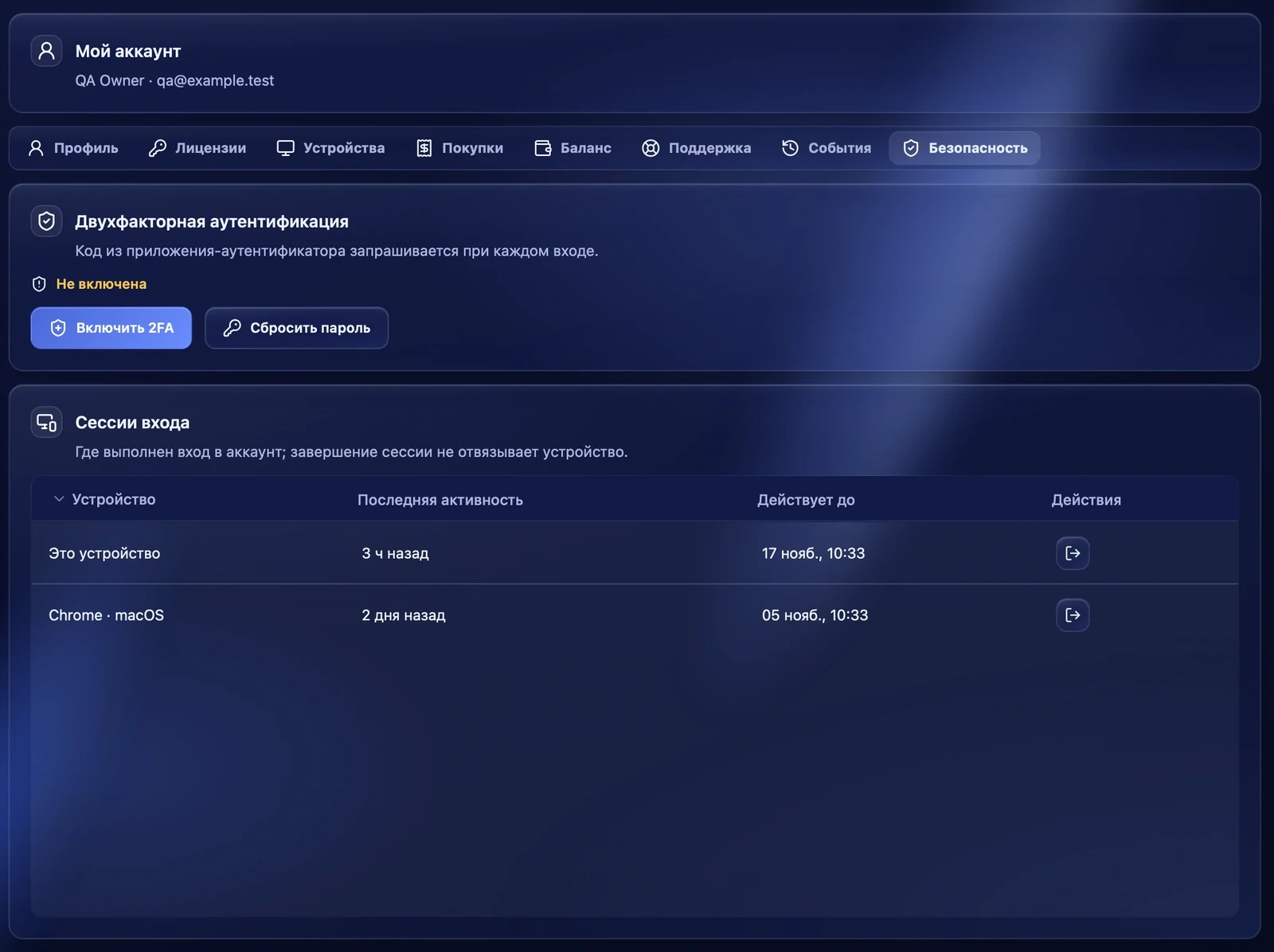Click the Включить 2FA button
This screenshot has height=952, width=1274.
pos(111,328)
